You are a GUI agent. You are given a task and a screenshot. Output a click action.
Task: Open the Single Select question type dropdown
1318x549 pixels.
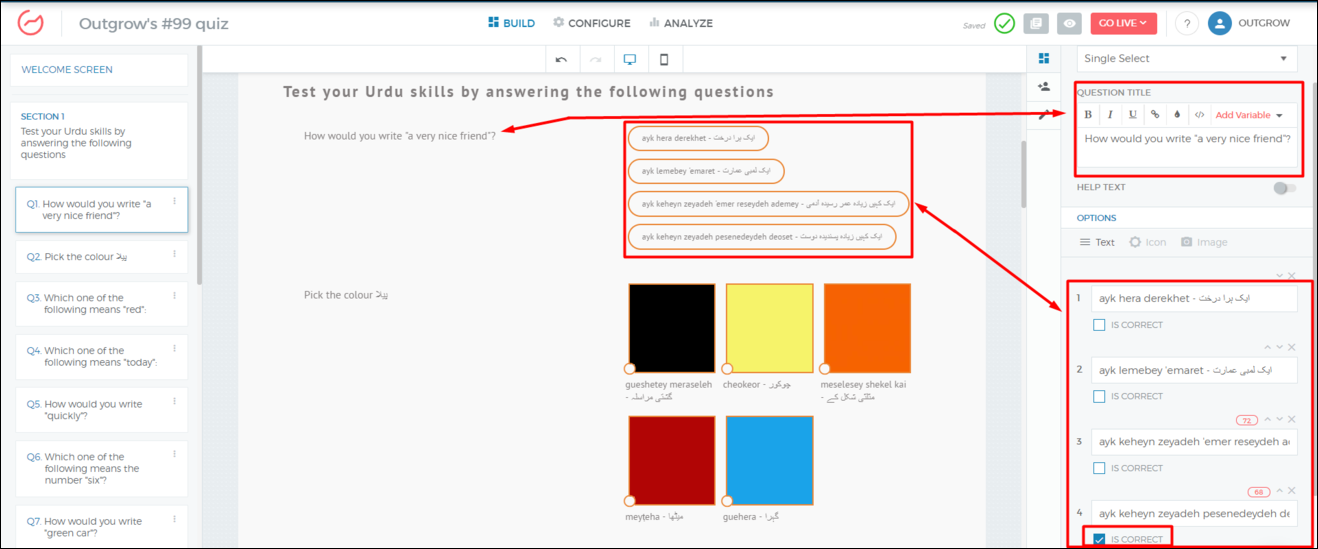point(1186,59)
